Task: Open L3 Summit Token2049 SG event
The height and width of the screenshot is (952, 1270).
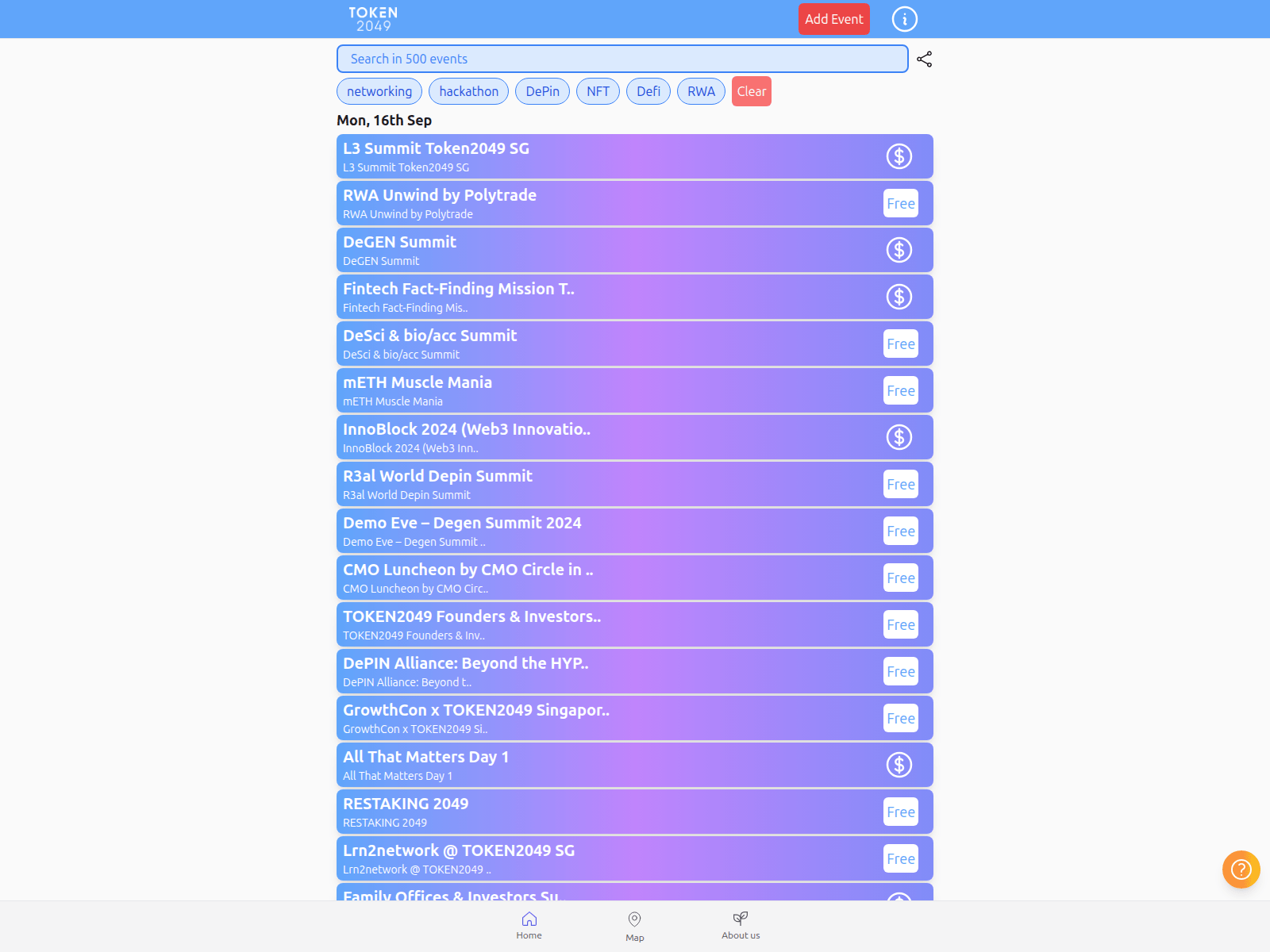Action: [x=635, y=156]
